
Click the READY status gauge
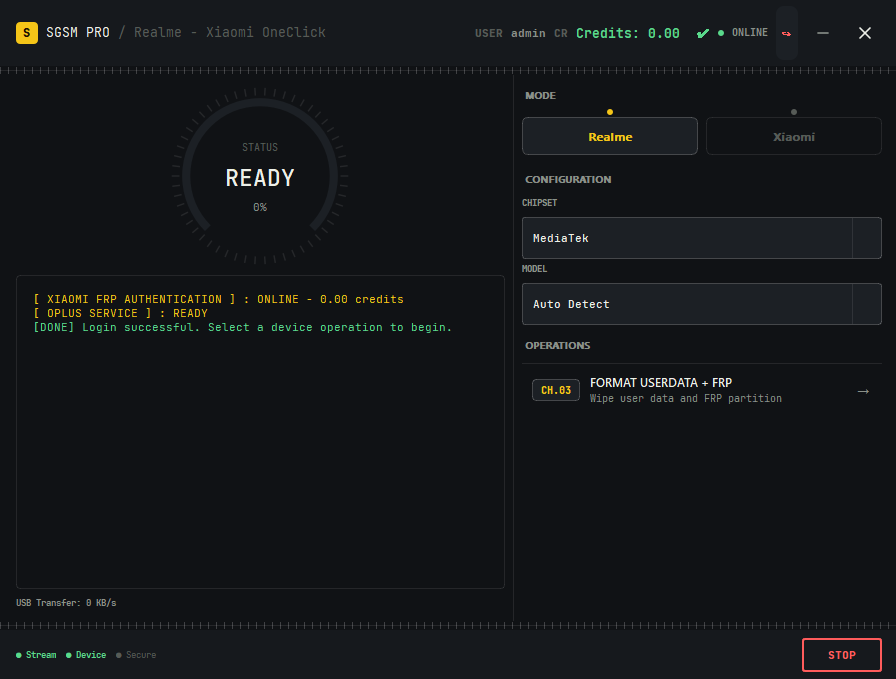tap(260, 176)
